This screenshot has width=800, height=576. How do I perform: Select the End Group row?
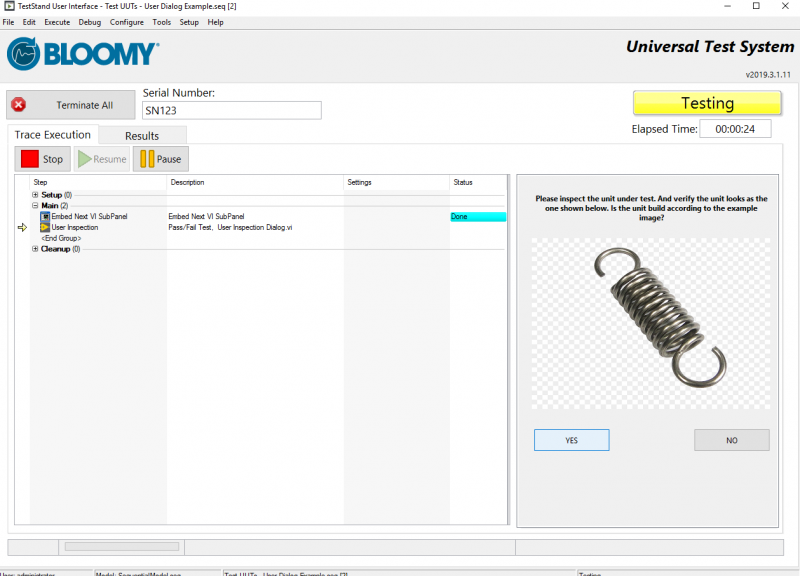coord(61,238)
